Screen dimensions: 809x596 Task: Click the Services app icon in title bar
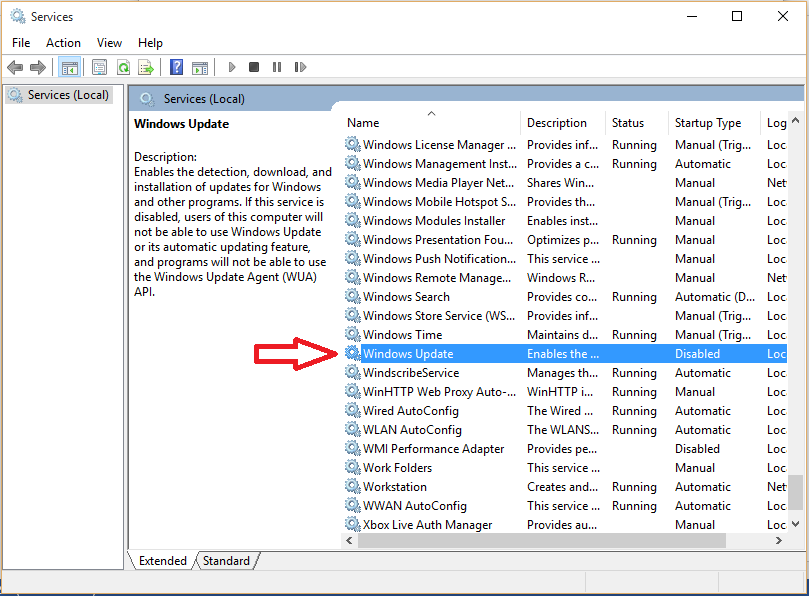click(x=18, y=16)
